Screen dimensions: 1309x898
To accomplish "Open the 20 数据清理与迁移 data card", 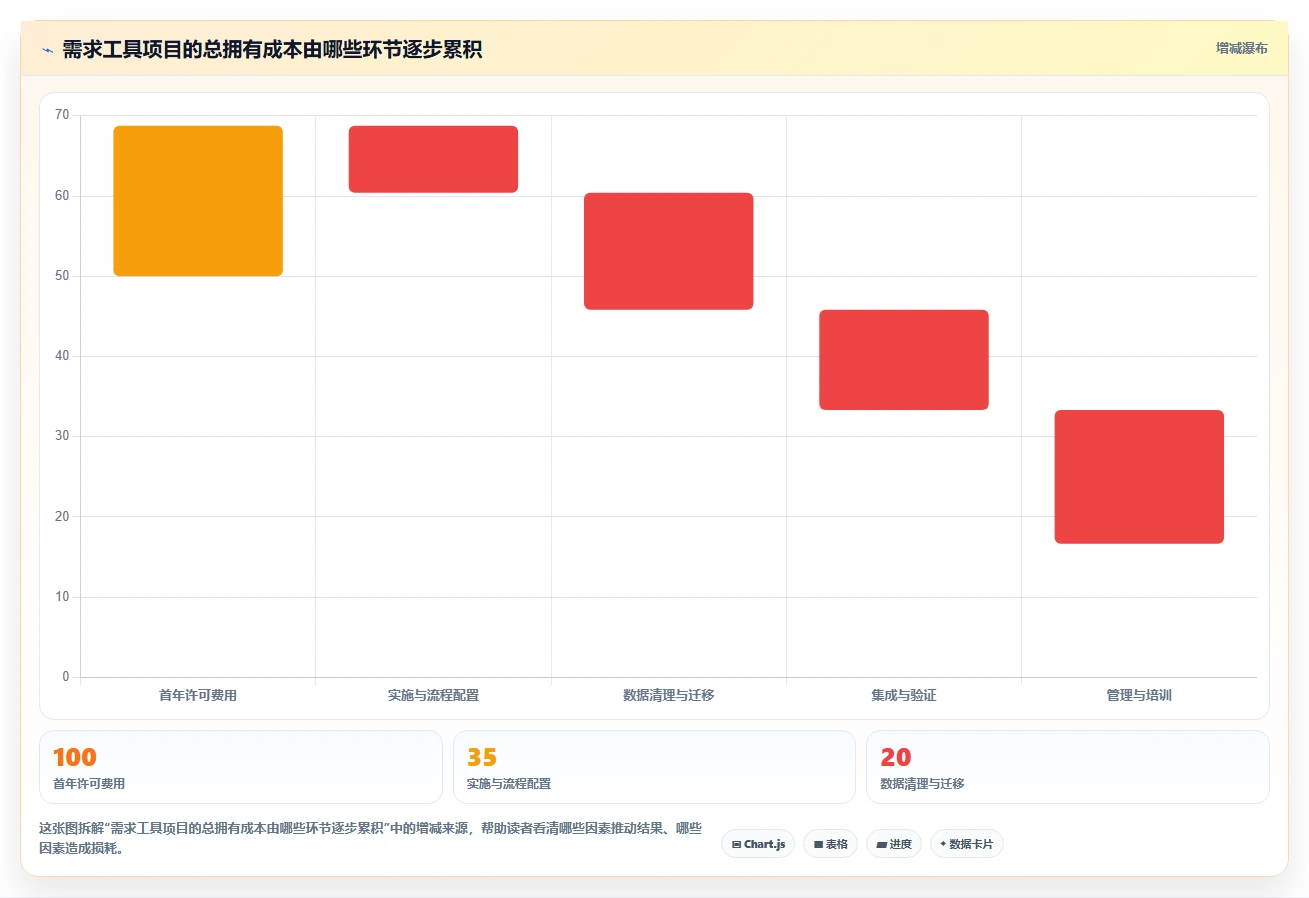I will pyautogui.click(x=1067, y=767).
